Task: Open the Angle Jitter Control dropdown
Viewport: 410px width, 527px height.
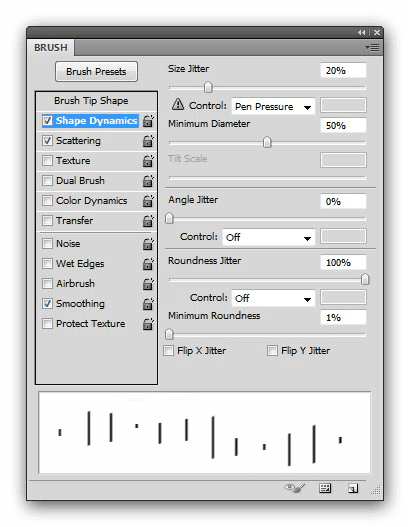Action: click(x=269, y=237)
